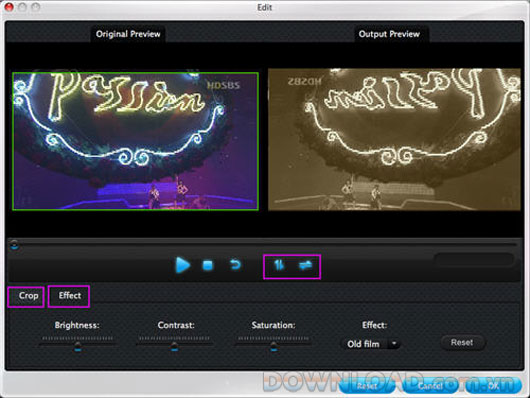Click the Cancel button
The image size is (530, 398).
click(430, 386)
